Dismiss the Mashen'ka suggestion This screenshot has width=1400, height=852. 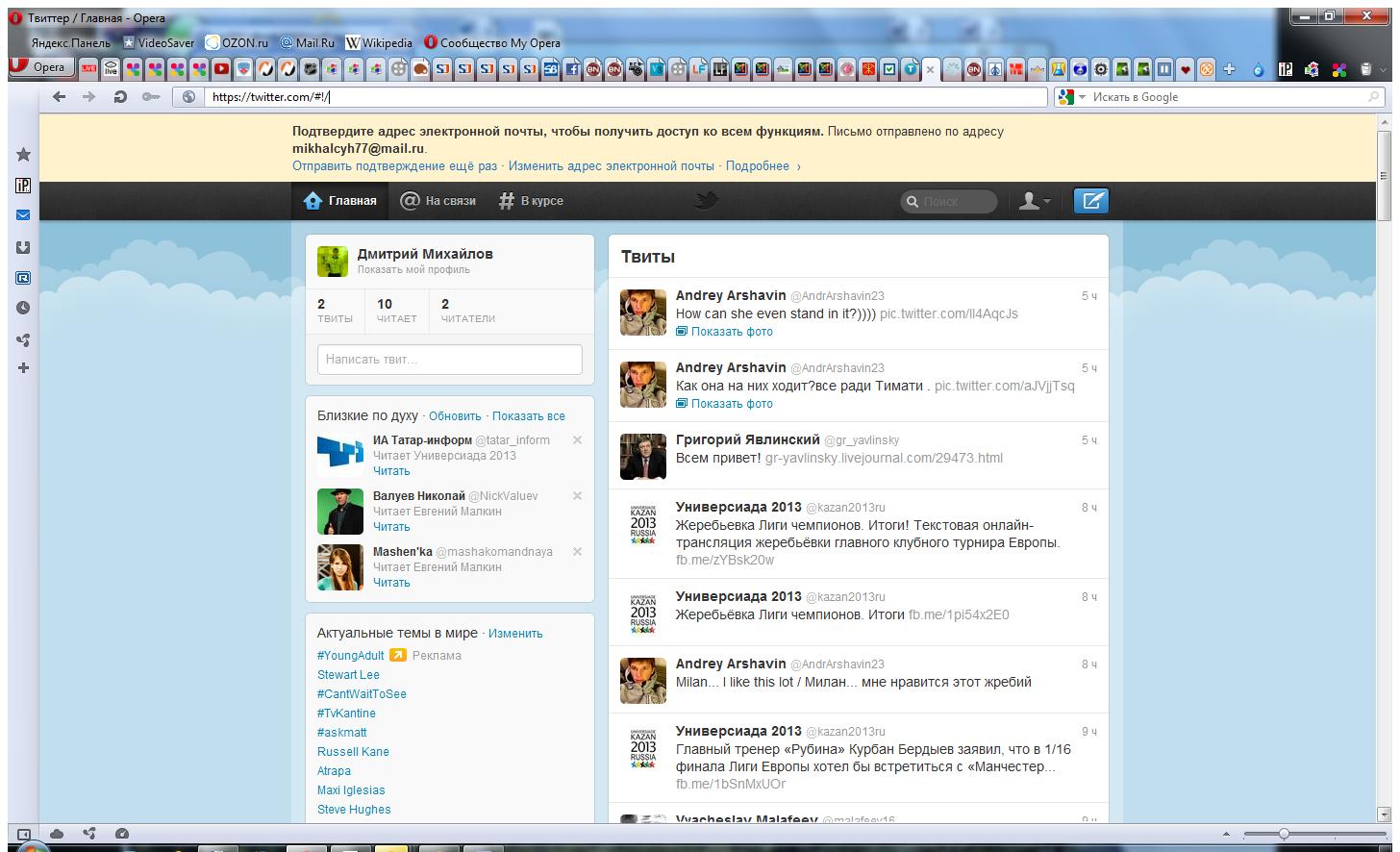577,552
